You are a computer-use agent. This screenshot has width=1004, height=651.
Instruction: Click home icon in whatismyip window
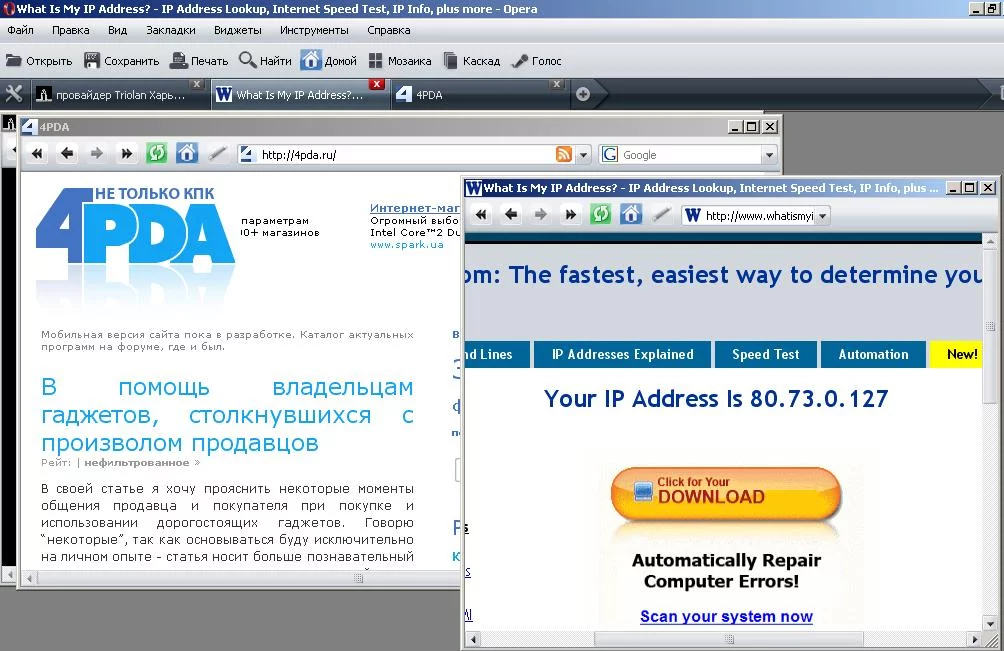click(630, 214)
